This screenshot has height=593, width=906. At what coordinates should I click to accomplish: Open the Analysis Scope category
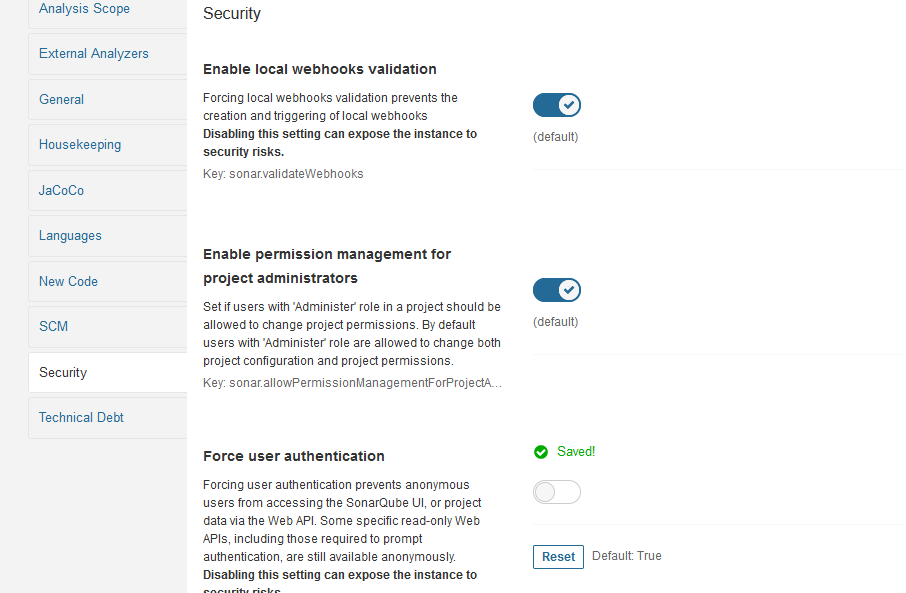84,9
